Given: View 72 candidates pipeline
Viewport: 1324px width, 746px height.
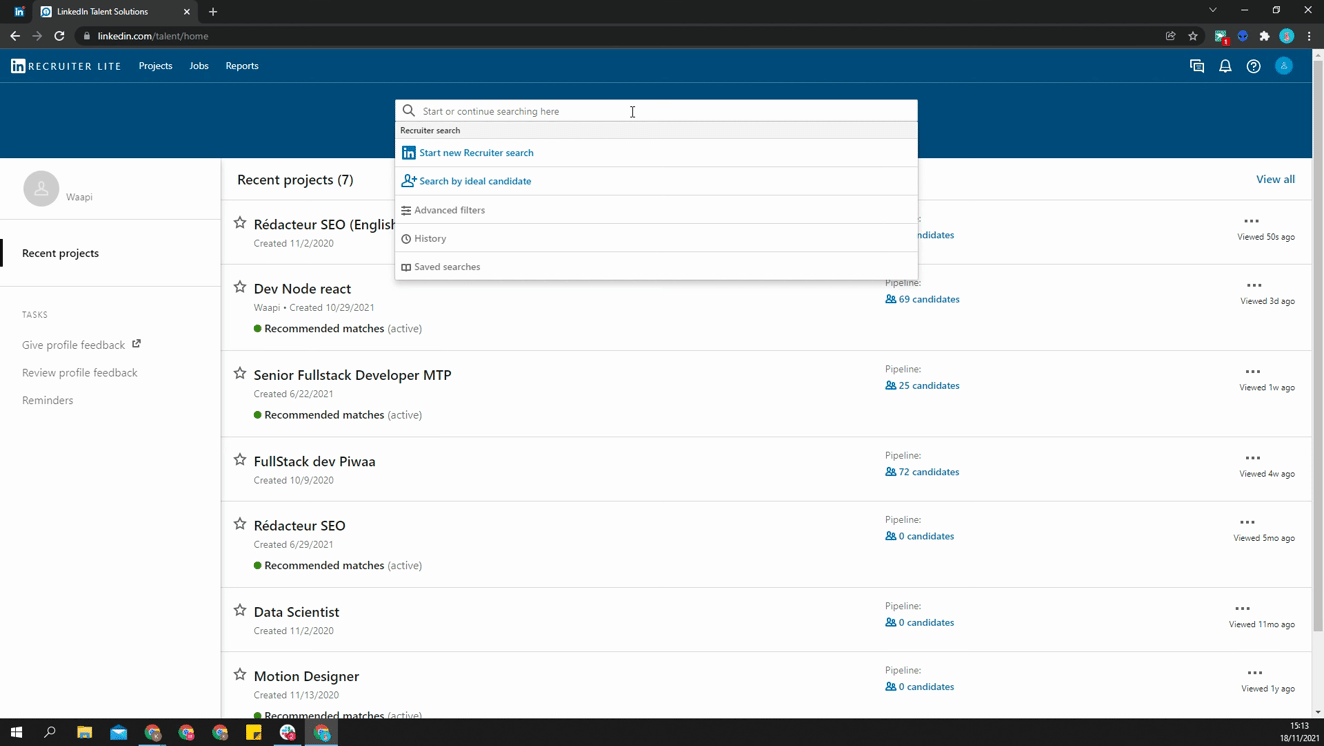Looking at the screenshot, I should click(x=922, y=472).
